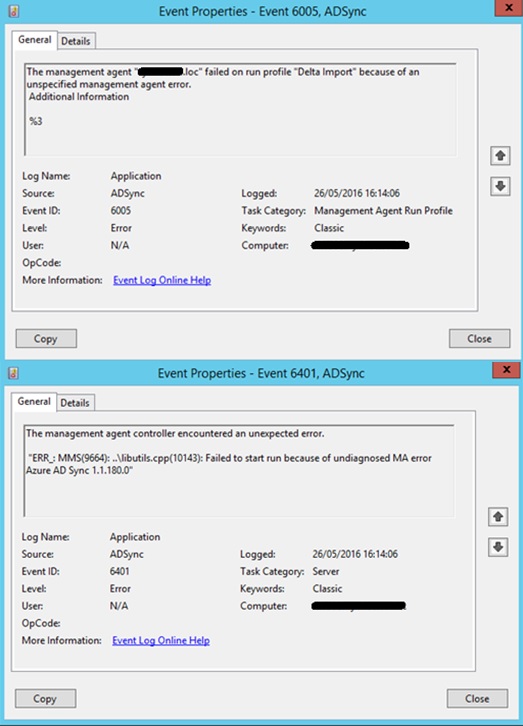Click the previous event up arrow in Event 6401 window
The height and width of the screenshot is (726, 523).
pyautogui.click(x=498, y=516)
